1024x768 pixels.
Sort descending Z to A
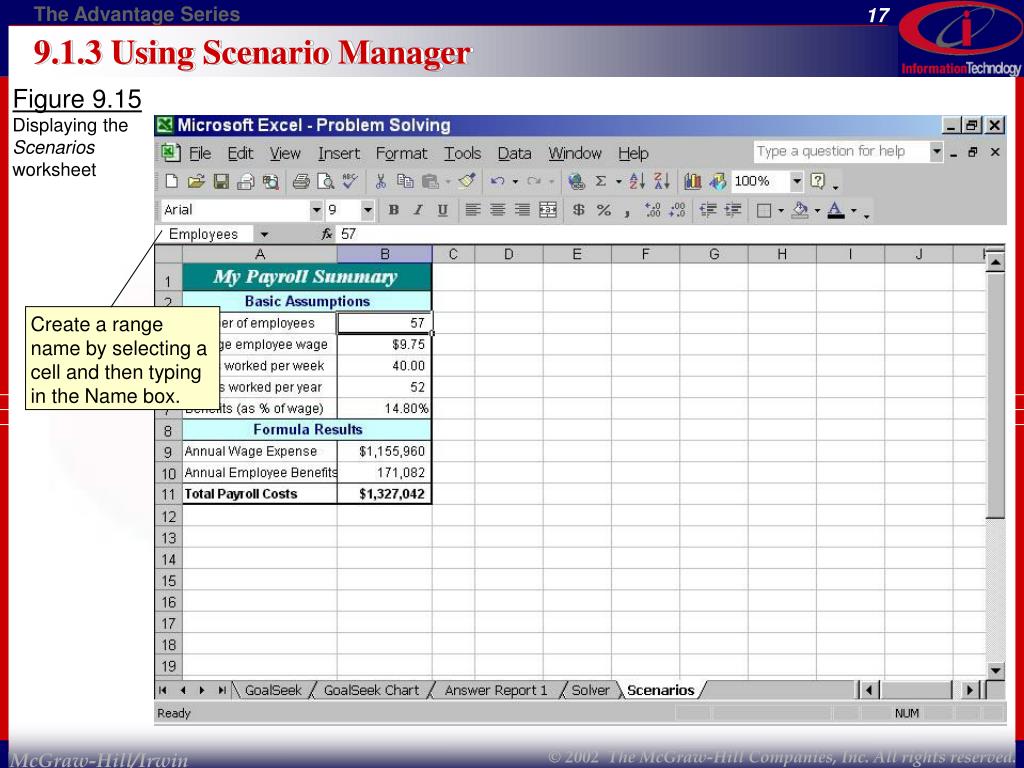point(662,182)
